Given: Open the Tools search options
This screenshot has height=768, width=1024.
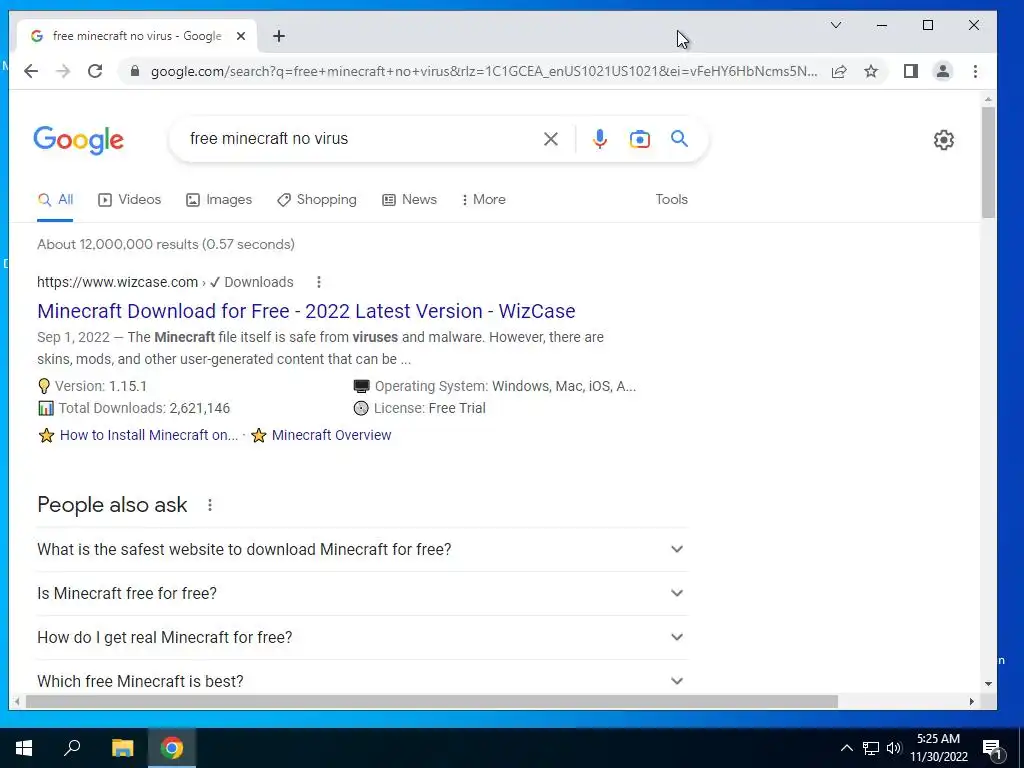Looking at the screenshot, I should pos(671,200).
